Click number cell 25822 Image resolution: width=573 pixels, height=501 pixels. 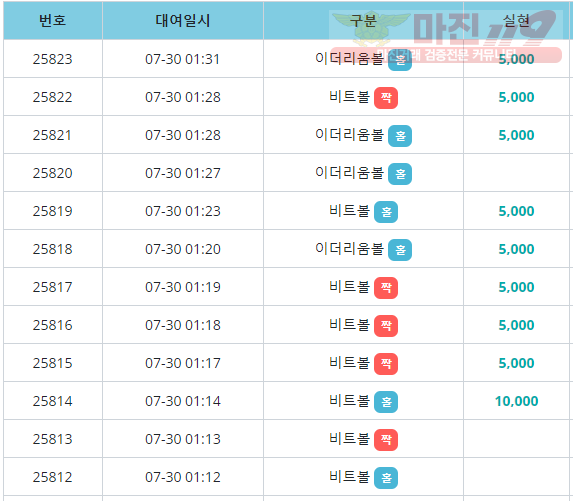[x=53, y=97]
